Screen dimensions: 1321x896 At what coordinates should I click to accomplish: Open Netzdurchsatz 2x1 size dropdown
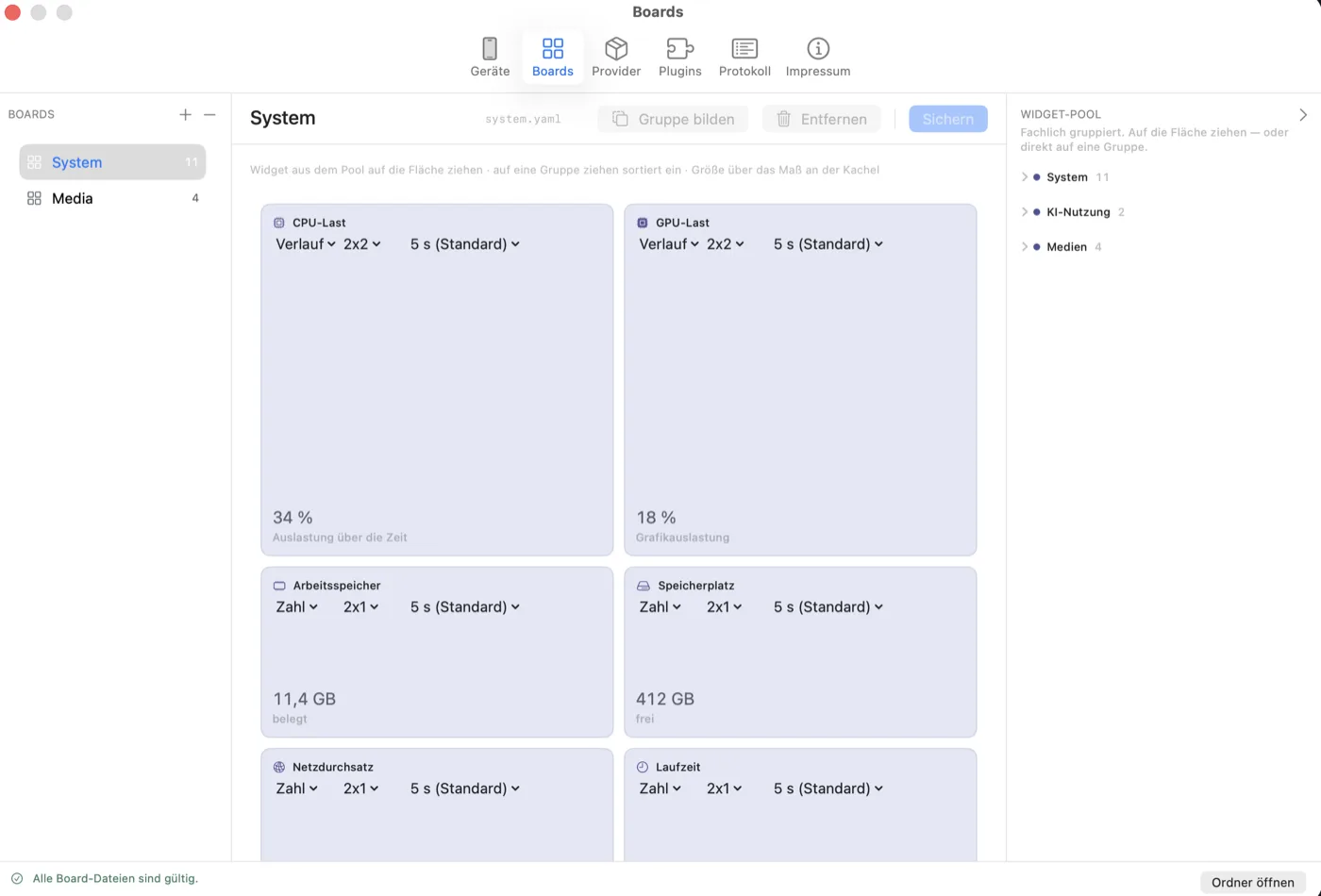click(x=361, y=788)
